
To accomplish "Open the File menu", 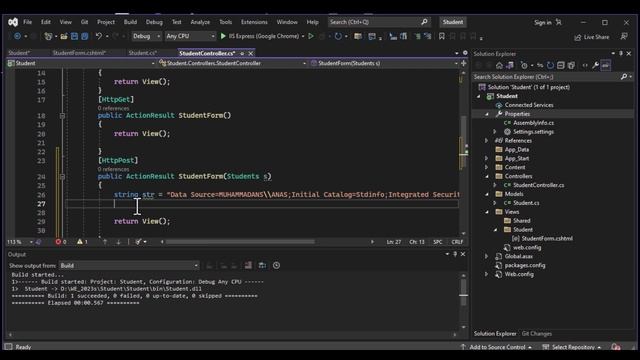I will pos(27,22).
